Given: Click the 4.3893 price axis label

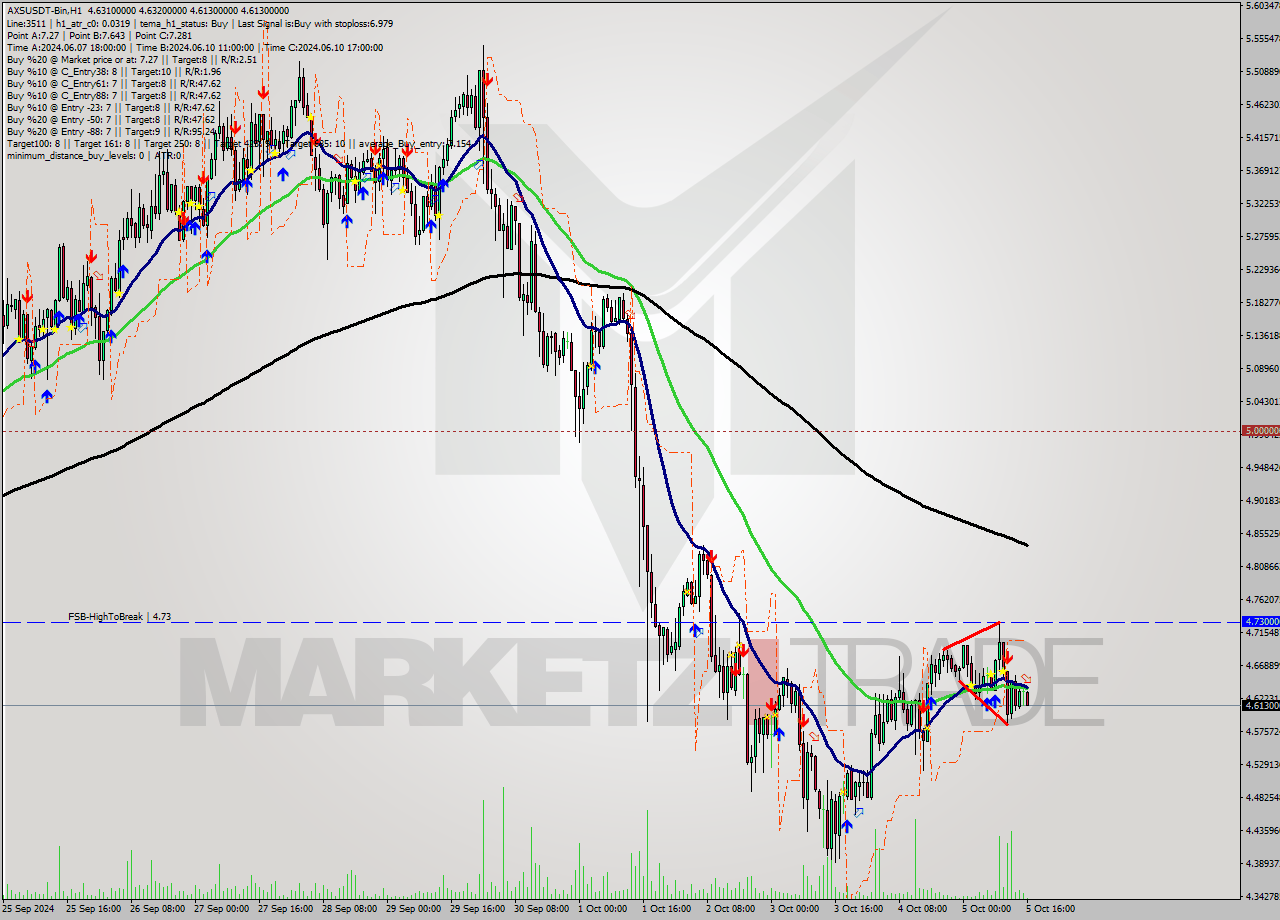Looking at the screenshot, I should [x=1261, y=863].
